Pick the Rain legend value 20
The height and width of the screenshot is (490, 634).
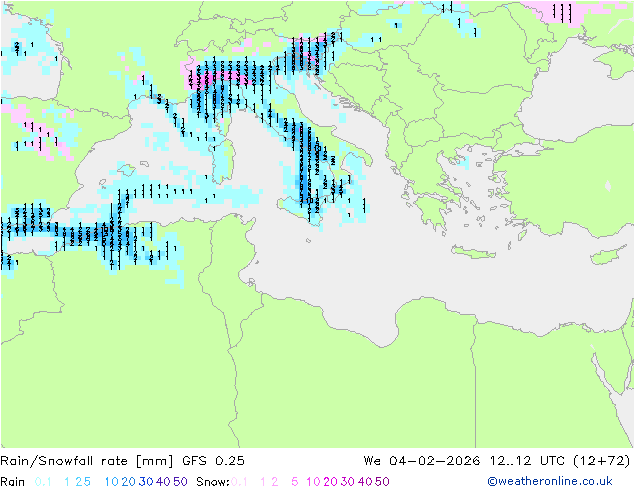pyautogui.click(x=129, y=482)
